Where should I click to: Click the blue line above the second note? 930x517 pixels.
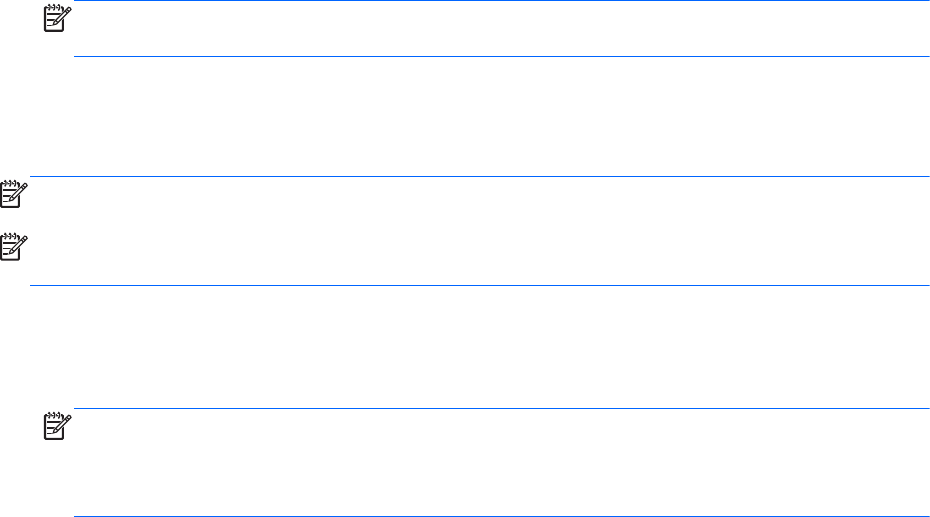[480, 177]
